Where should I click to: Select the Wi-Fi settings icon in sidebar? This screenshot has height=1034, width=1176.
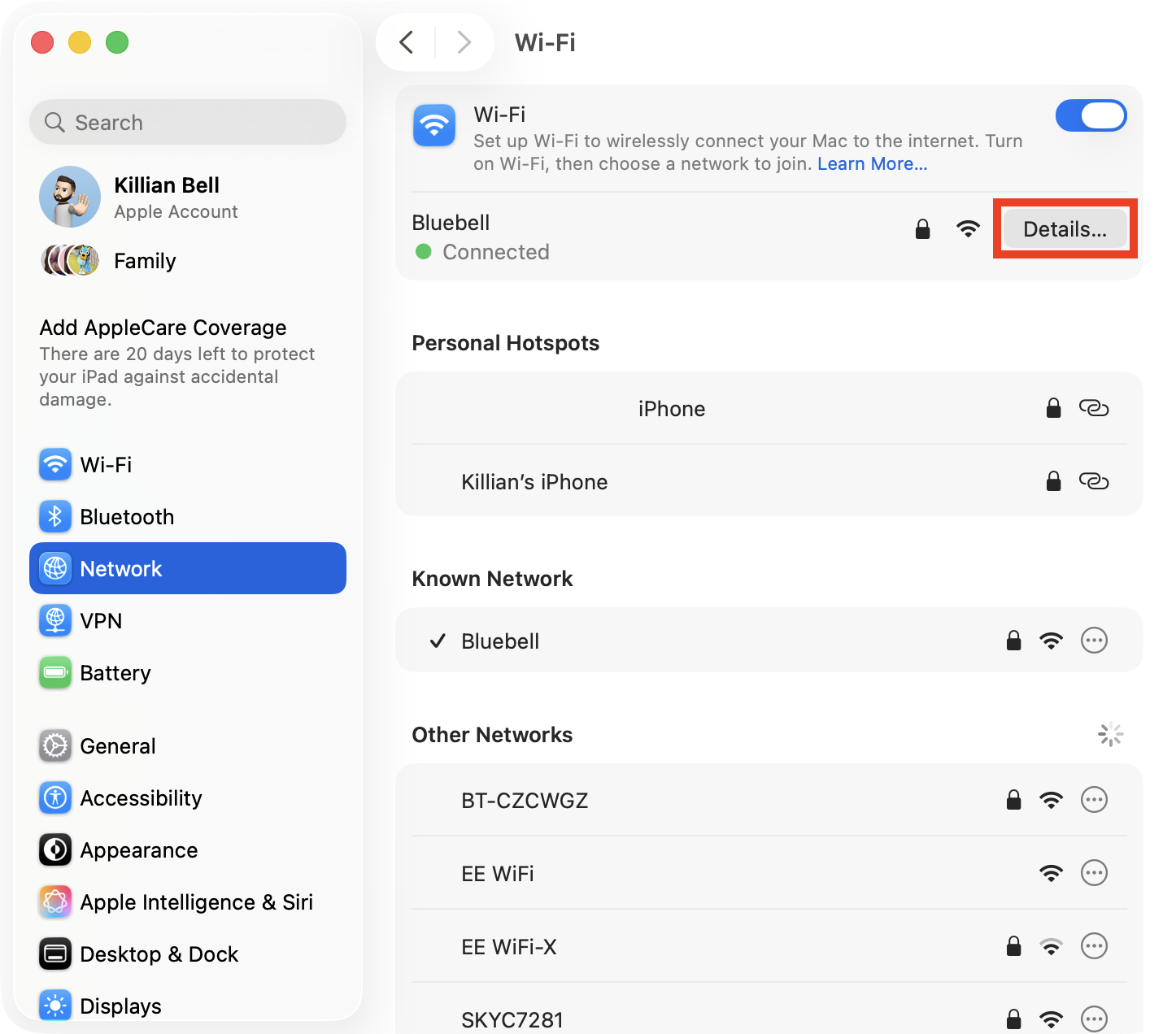pyautogui.click(x=54, y=464)
